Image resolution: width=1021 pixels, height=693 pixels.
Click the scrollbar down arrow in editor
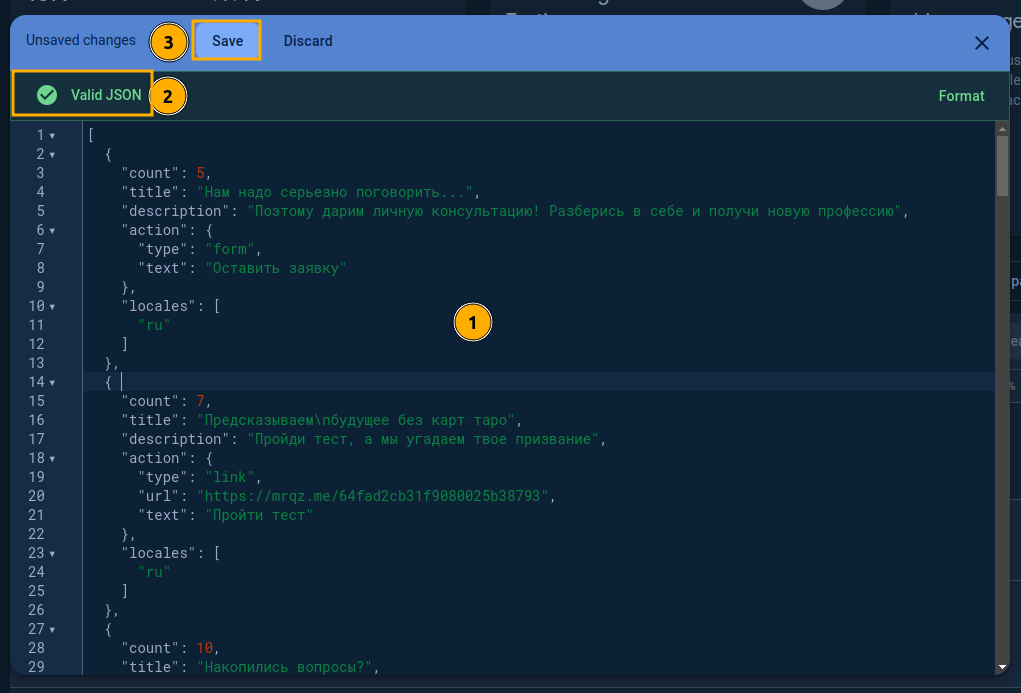click(1002, 666)
